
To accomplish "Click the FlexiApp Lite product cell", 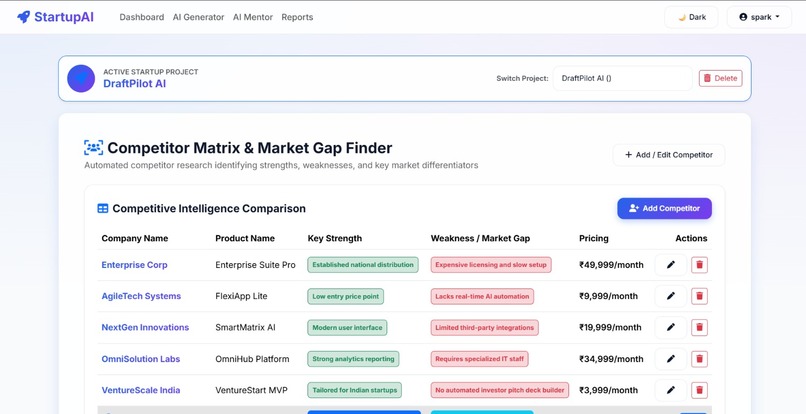I will 241,296.
